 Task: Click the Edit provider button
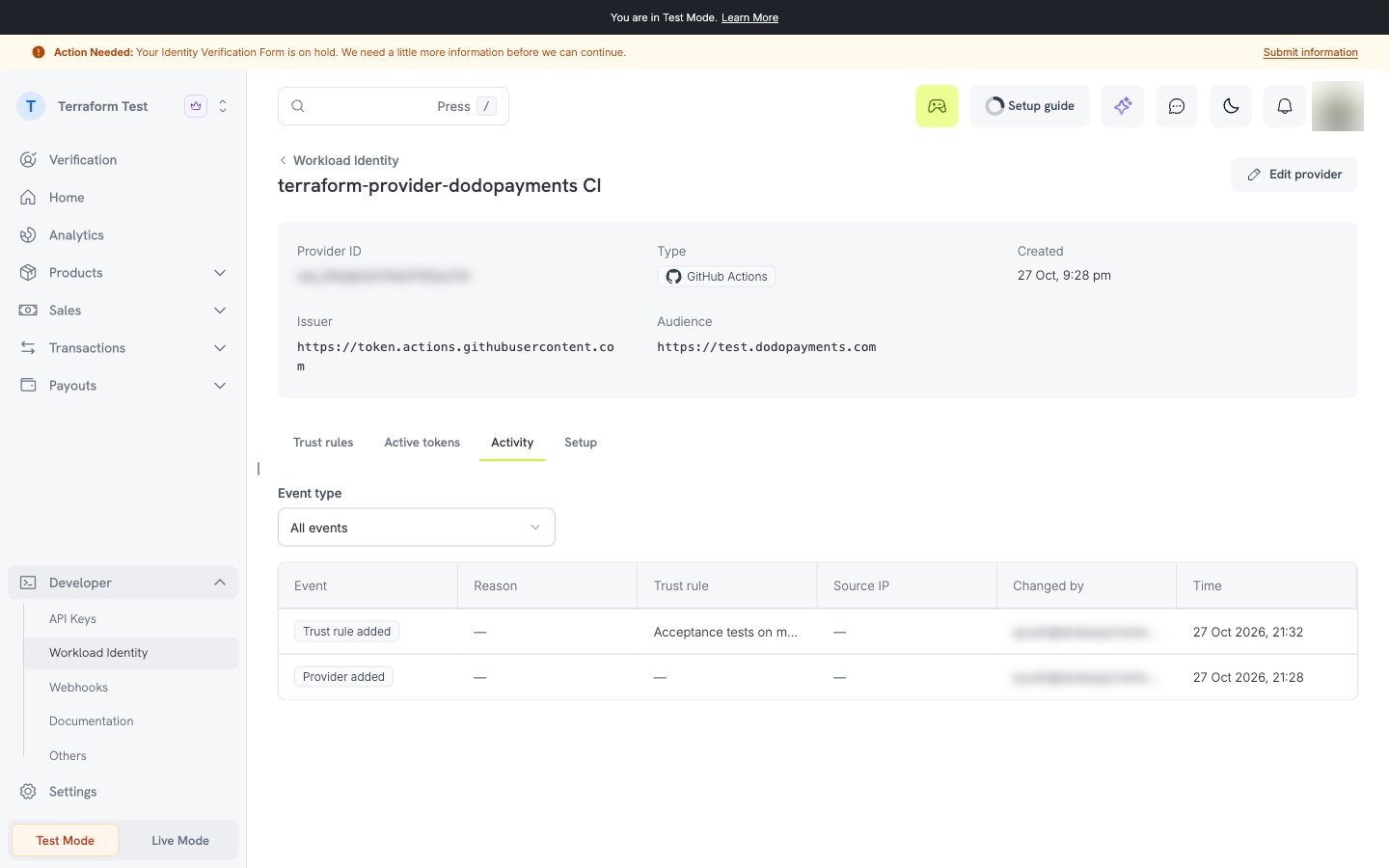[1294, 175]
